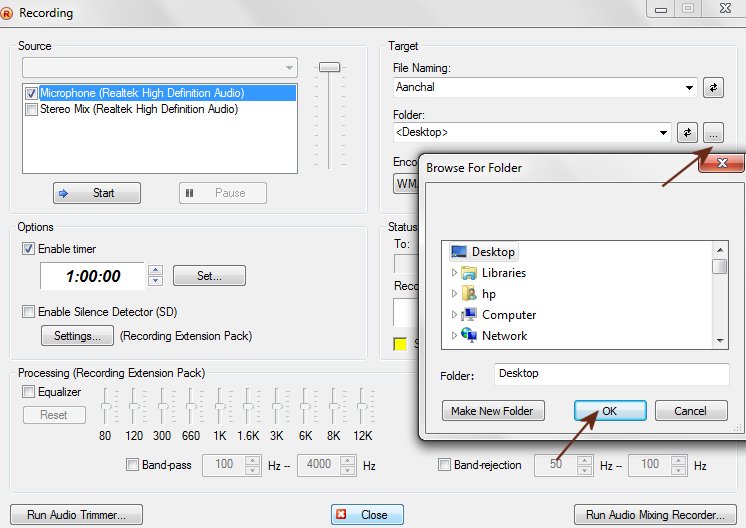The width and height of the screenshot is (746, 528).
Task: Click the 3K equalizer slider
Action: point(277,406)
